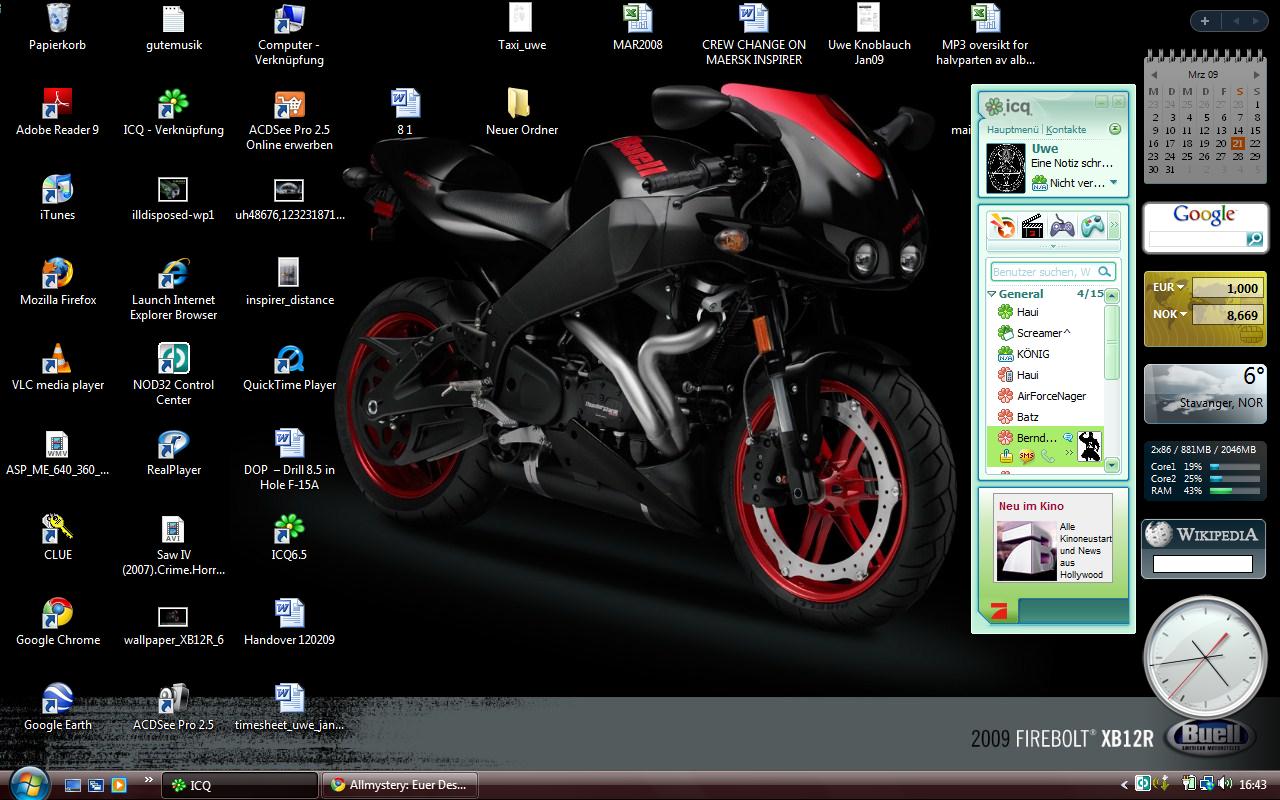Click the Google gadget search magnifier button

[x=1254, y=240]
